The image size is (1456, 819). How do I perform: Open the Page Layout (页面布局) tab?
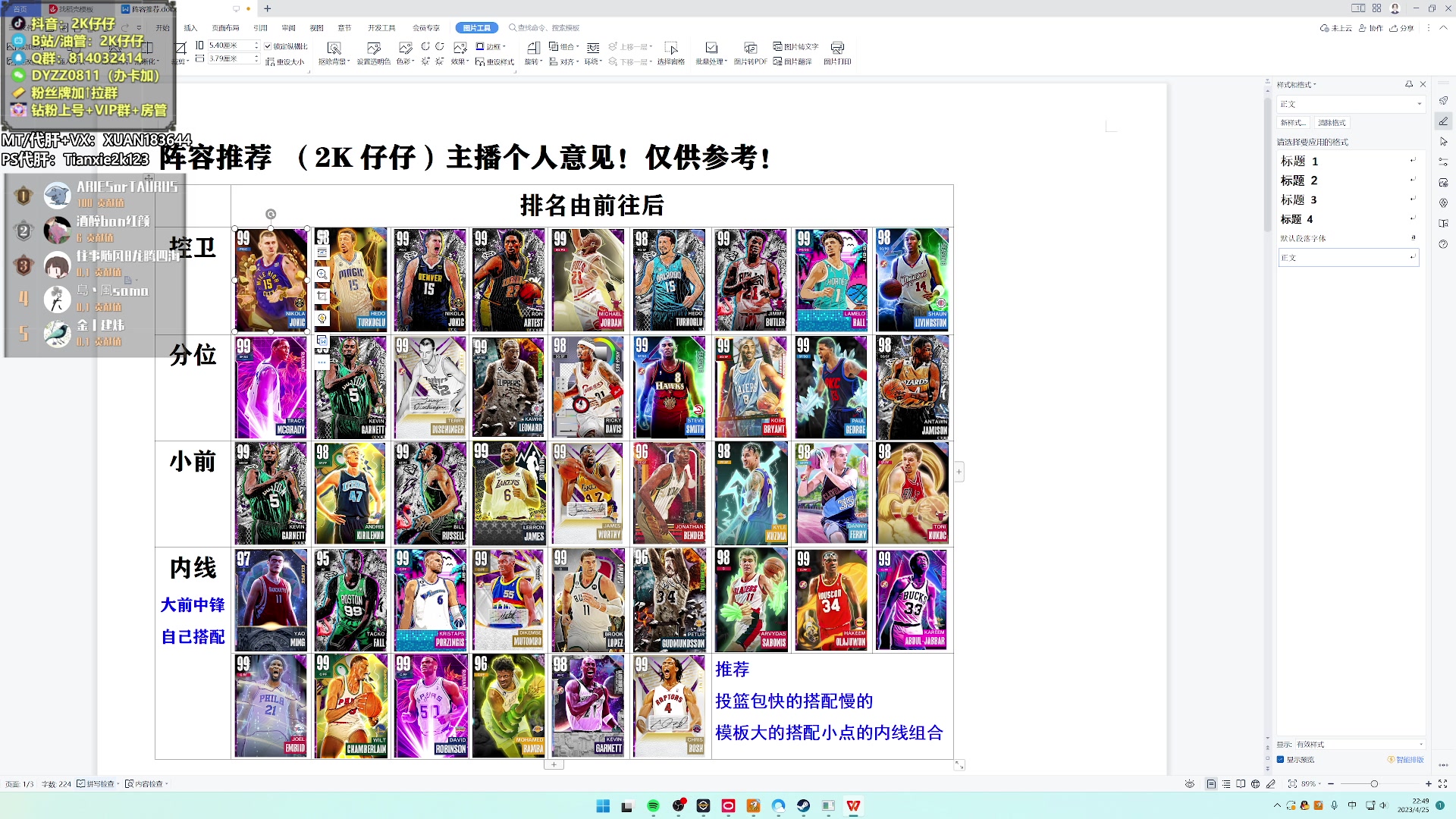[225, 28]
